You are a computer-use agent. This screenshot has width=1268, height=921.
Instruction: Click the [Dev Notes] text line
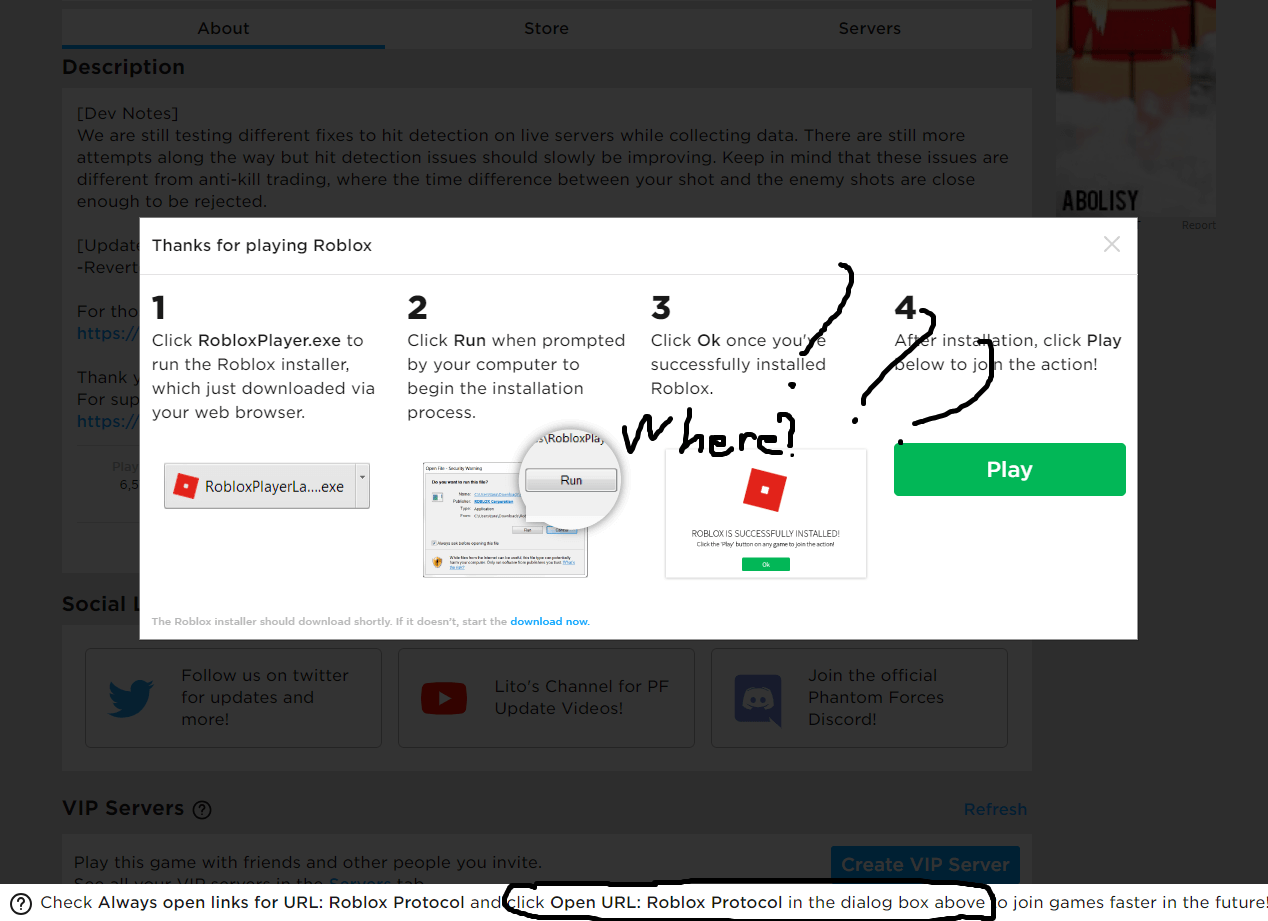(127, 113)
